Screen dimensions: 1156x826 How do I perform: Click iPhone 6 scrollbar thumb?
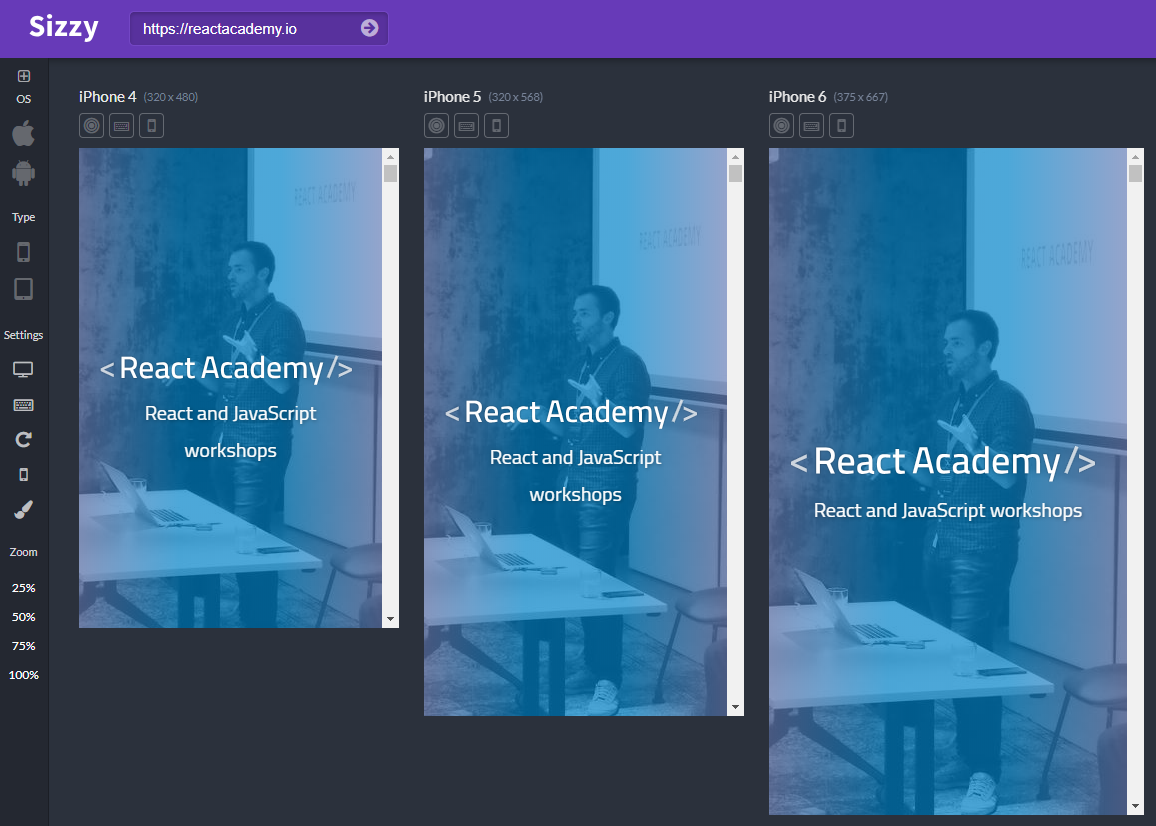point(1135,173)
